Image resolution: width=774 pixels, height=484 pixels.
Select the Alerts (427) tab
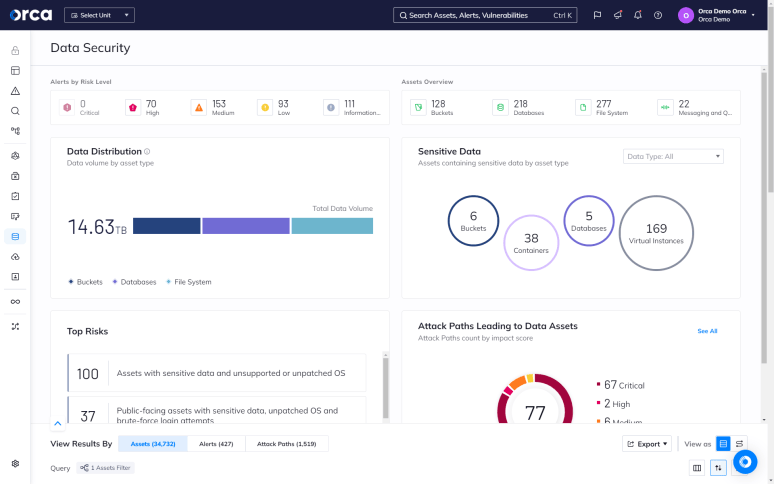216,444
